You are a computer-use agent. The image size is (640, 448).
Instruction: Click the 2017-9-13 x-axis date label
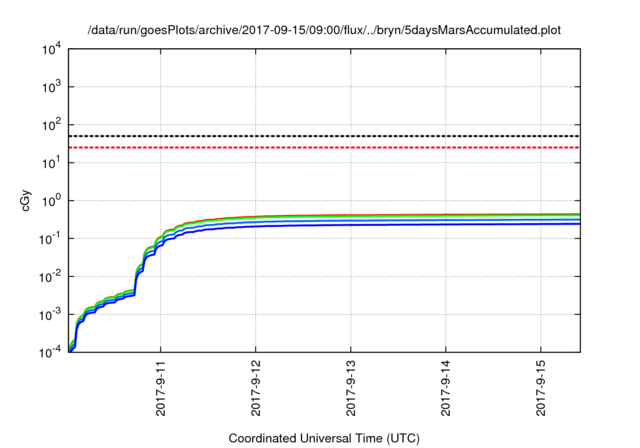[x=351, y=388]
